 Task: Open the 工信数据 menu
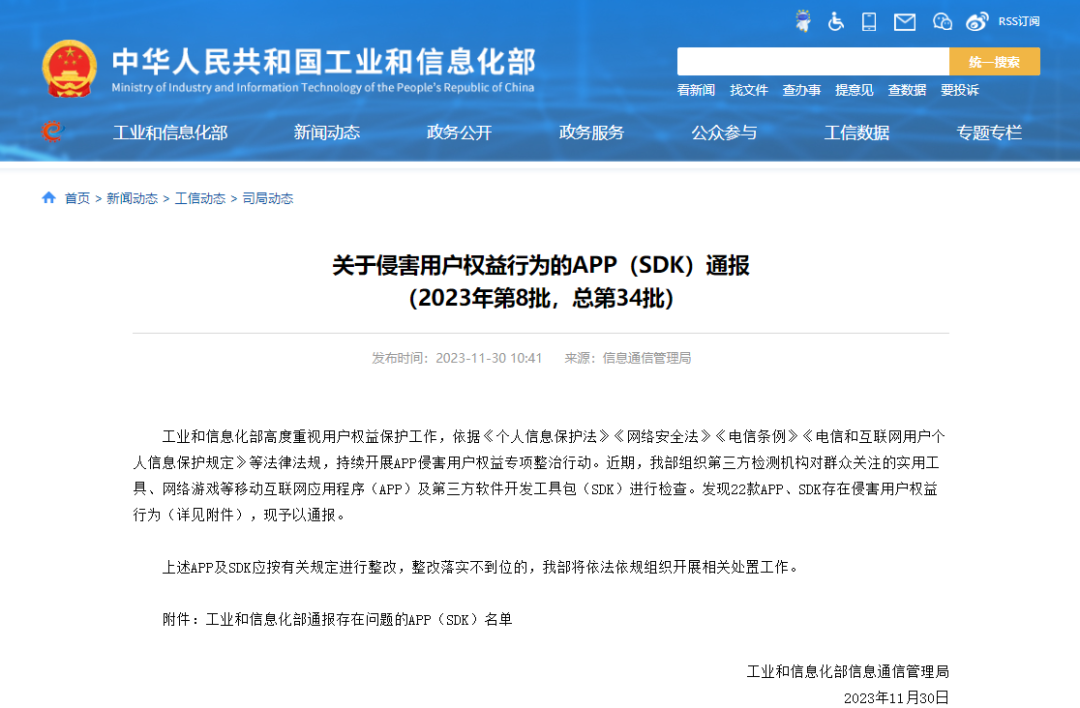856,132
